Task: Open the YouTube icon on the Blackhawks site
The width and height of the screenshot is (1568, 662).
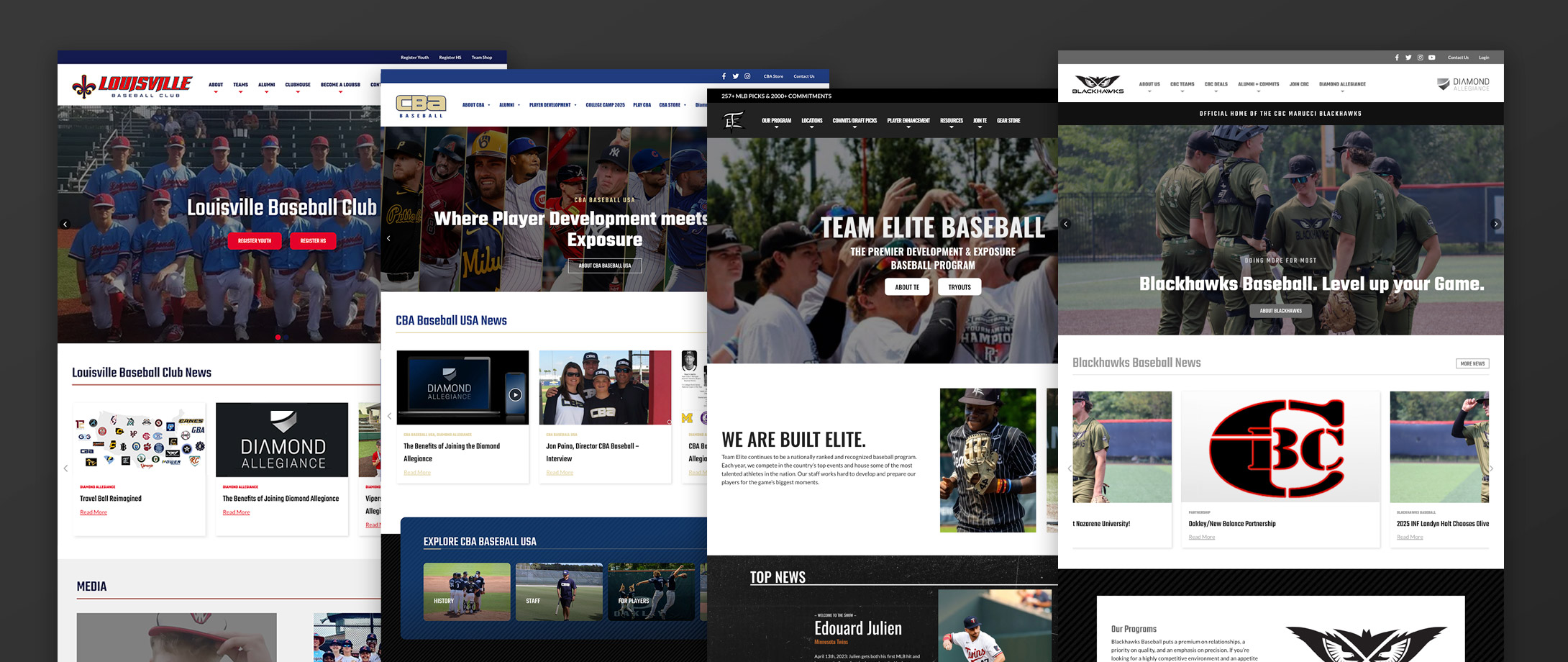Action: click(x=1431, y=58)
